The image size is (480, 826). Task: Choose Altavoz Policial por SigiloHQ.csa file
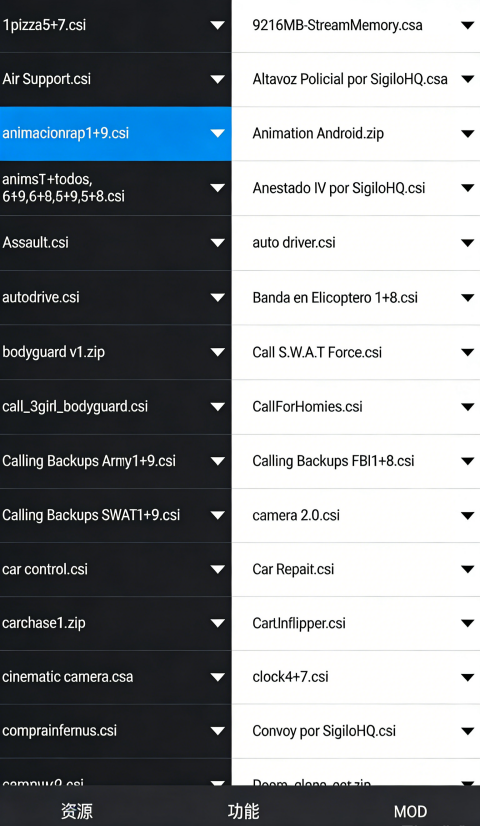point(356,80)
